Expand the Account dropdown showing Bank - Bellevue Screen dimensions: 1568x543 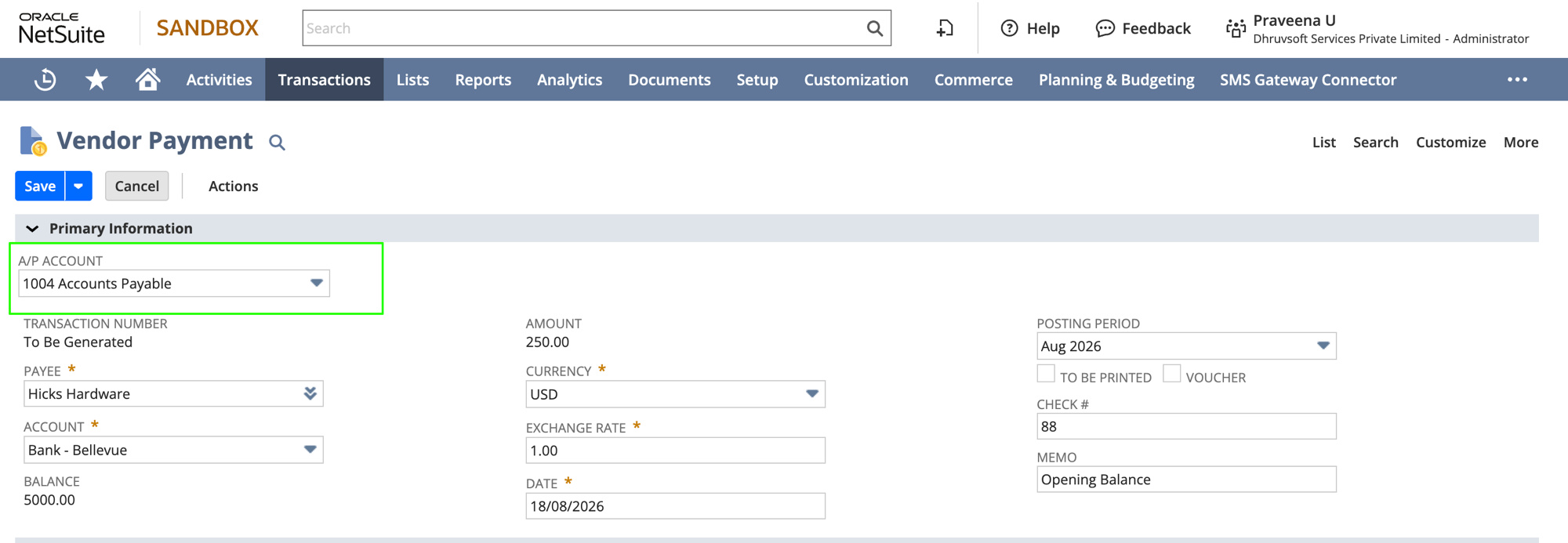(310, 450)
